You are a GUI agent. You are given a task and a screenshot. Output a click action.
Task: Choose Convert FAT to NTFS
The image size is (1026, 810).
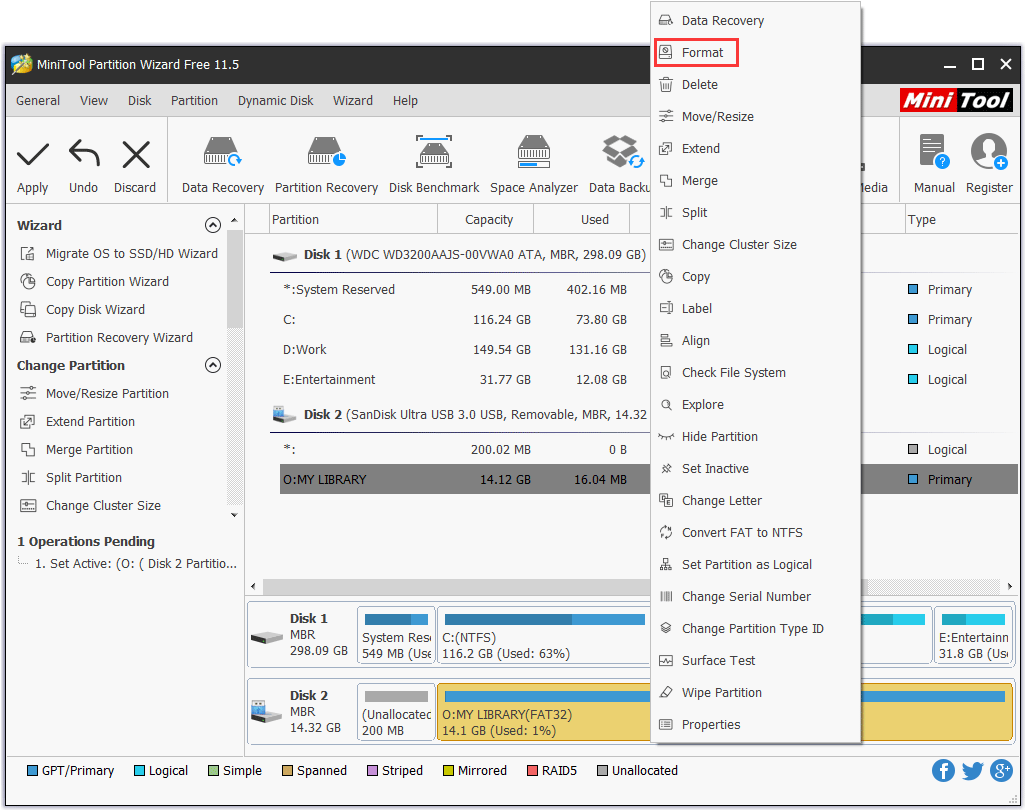point(756,533)
